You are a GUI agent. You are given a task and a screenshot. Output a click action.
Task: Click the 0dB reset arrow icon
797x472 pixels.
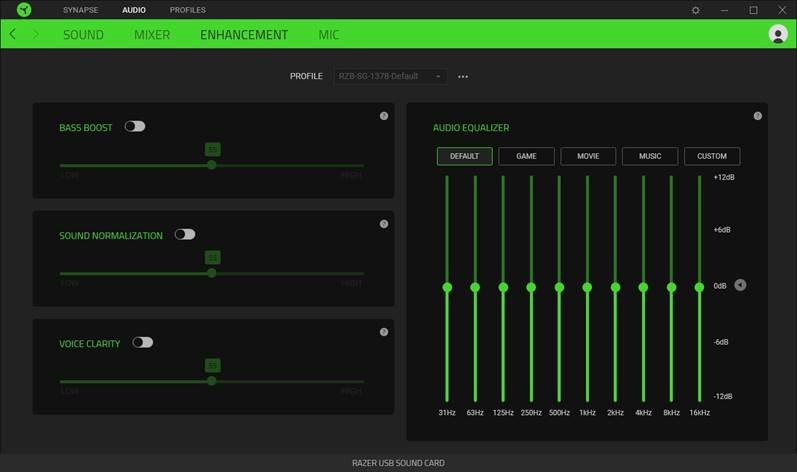[740, 285]
